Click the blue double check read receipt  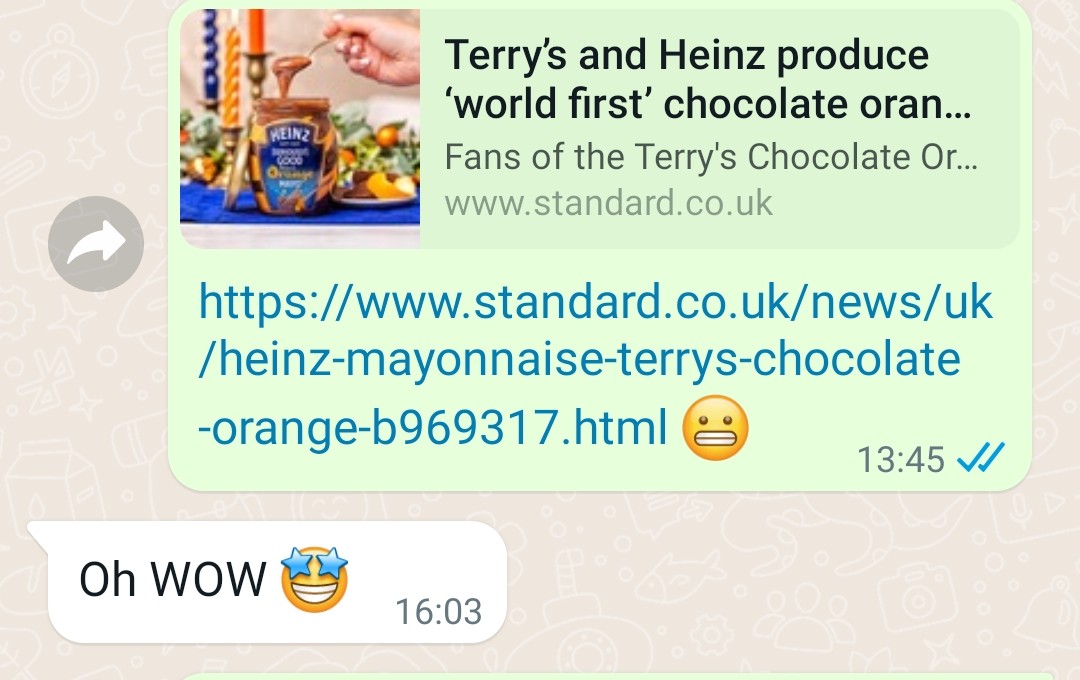981,457
